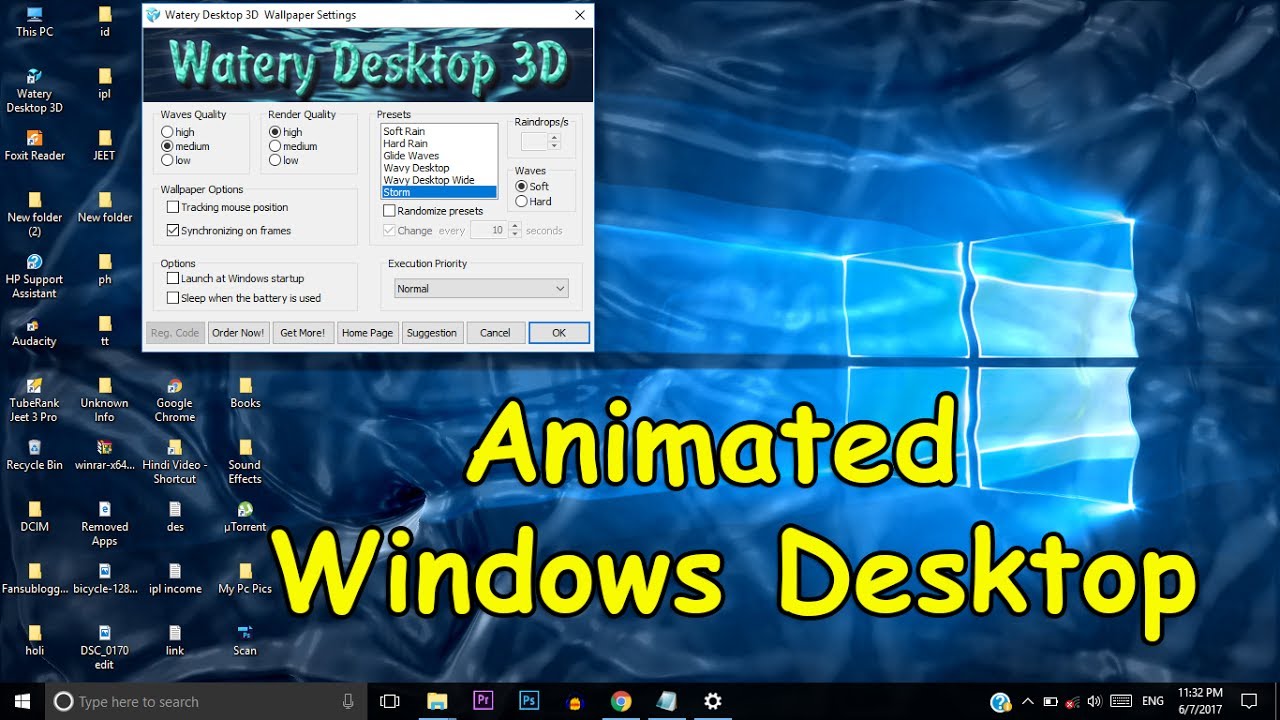Select the Wavy Desktop Wide preset

[x=439, y=180]
